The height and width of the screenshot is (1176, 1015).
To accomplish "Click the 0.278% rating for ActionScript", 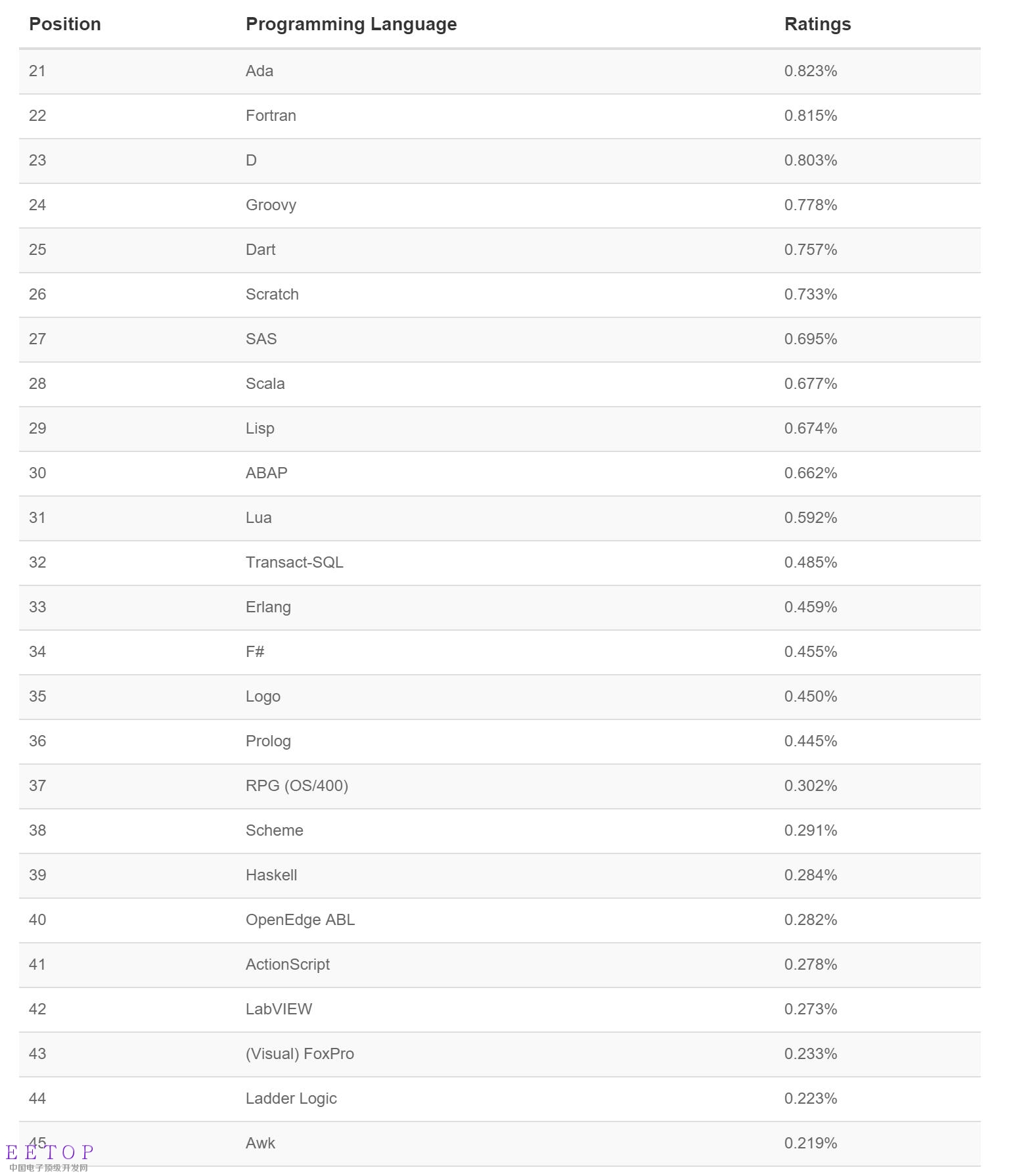I will point(810,964).
